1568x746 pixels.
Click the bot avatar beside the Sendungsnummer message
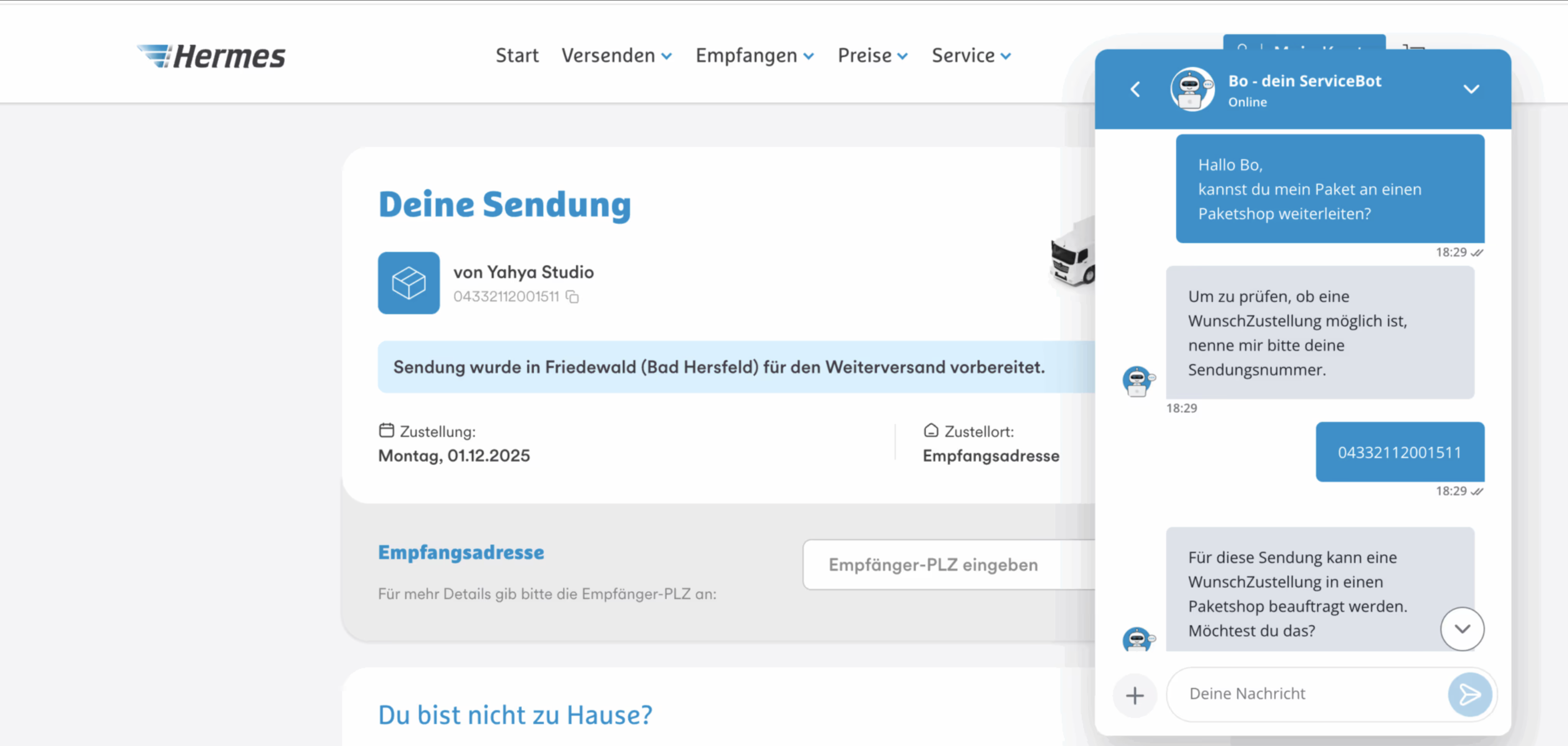[1138, 381]
